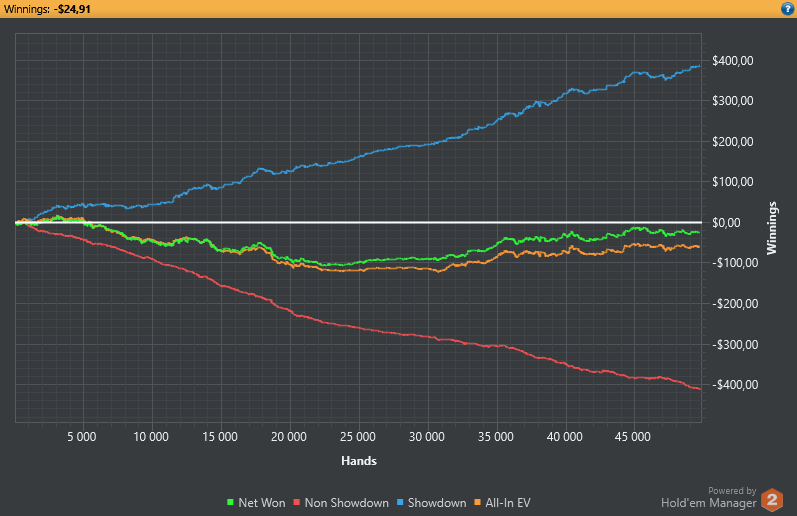This screenshot has height=516, width=797.
Task: Click the green Net Won color square
Action: 230,502
